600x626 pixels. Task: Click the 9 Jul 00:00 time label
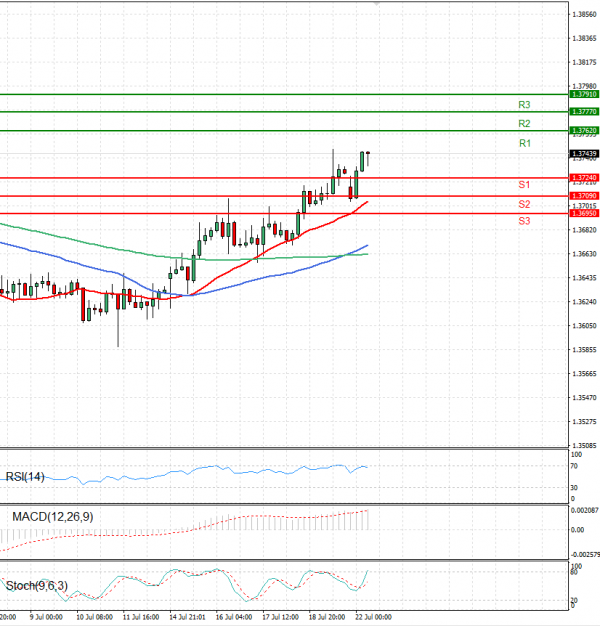pyautogui.click(x=46, y=617)
